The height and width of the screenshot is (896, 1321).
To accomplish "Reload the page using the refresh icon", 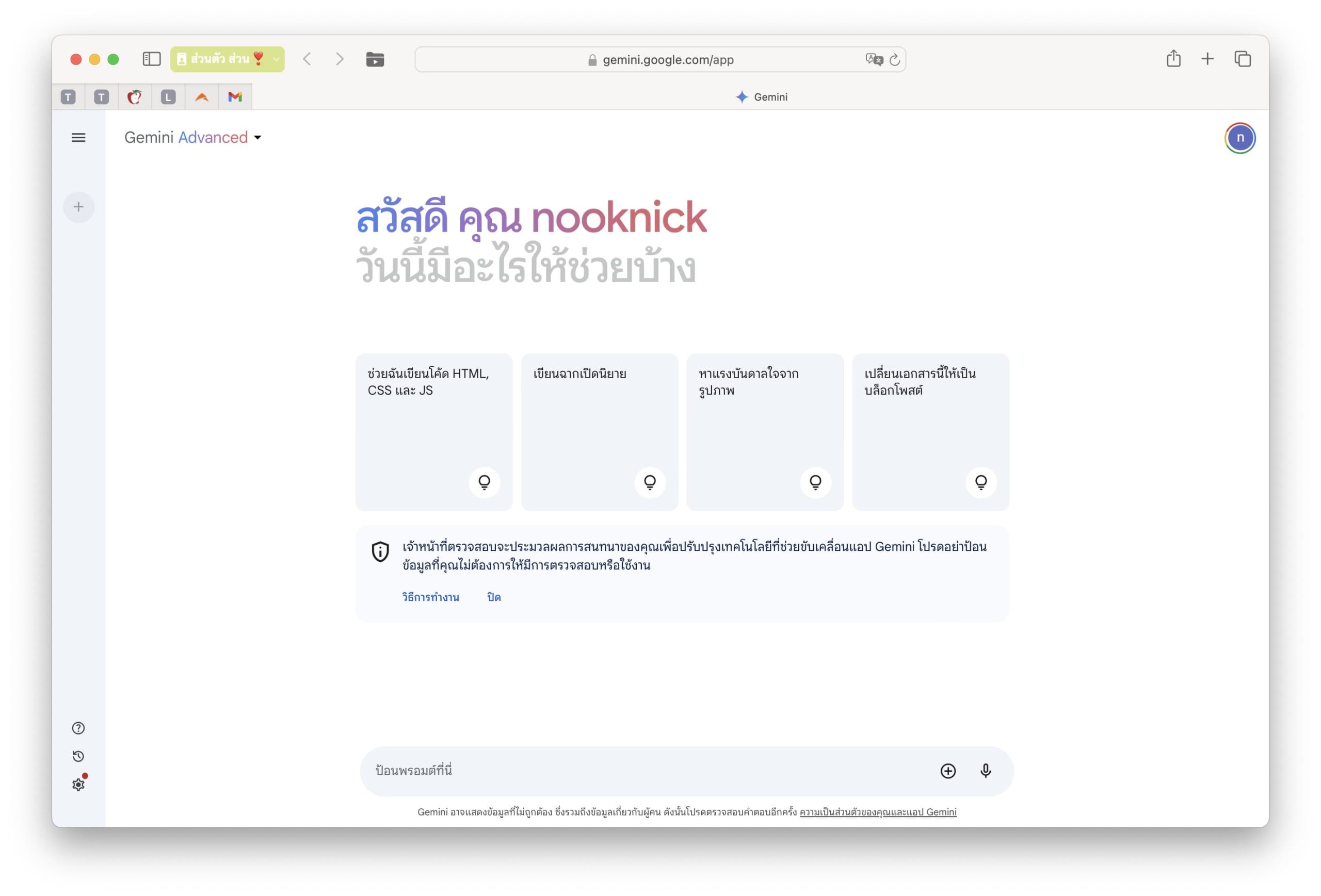I will [x=895, y=60].
